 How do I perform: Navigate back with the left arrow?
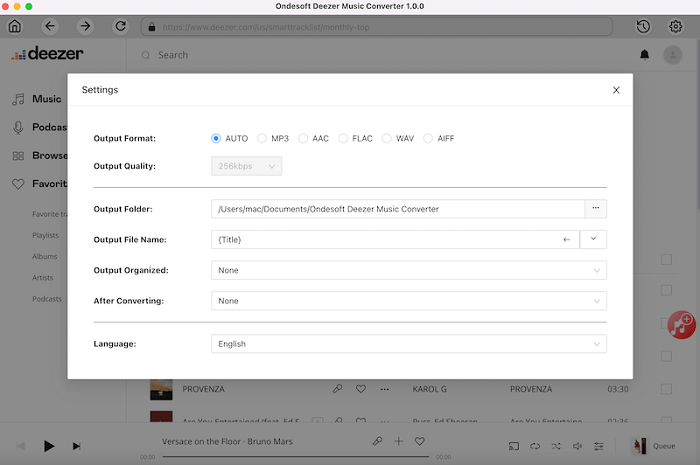(50, 26)
